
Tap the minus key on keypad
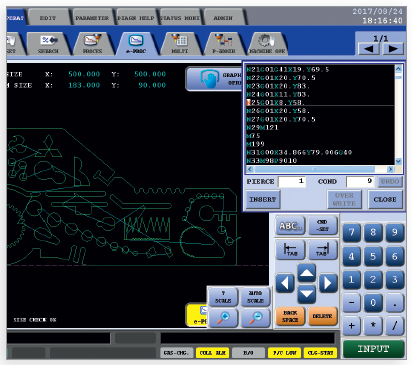(351, 303)
